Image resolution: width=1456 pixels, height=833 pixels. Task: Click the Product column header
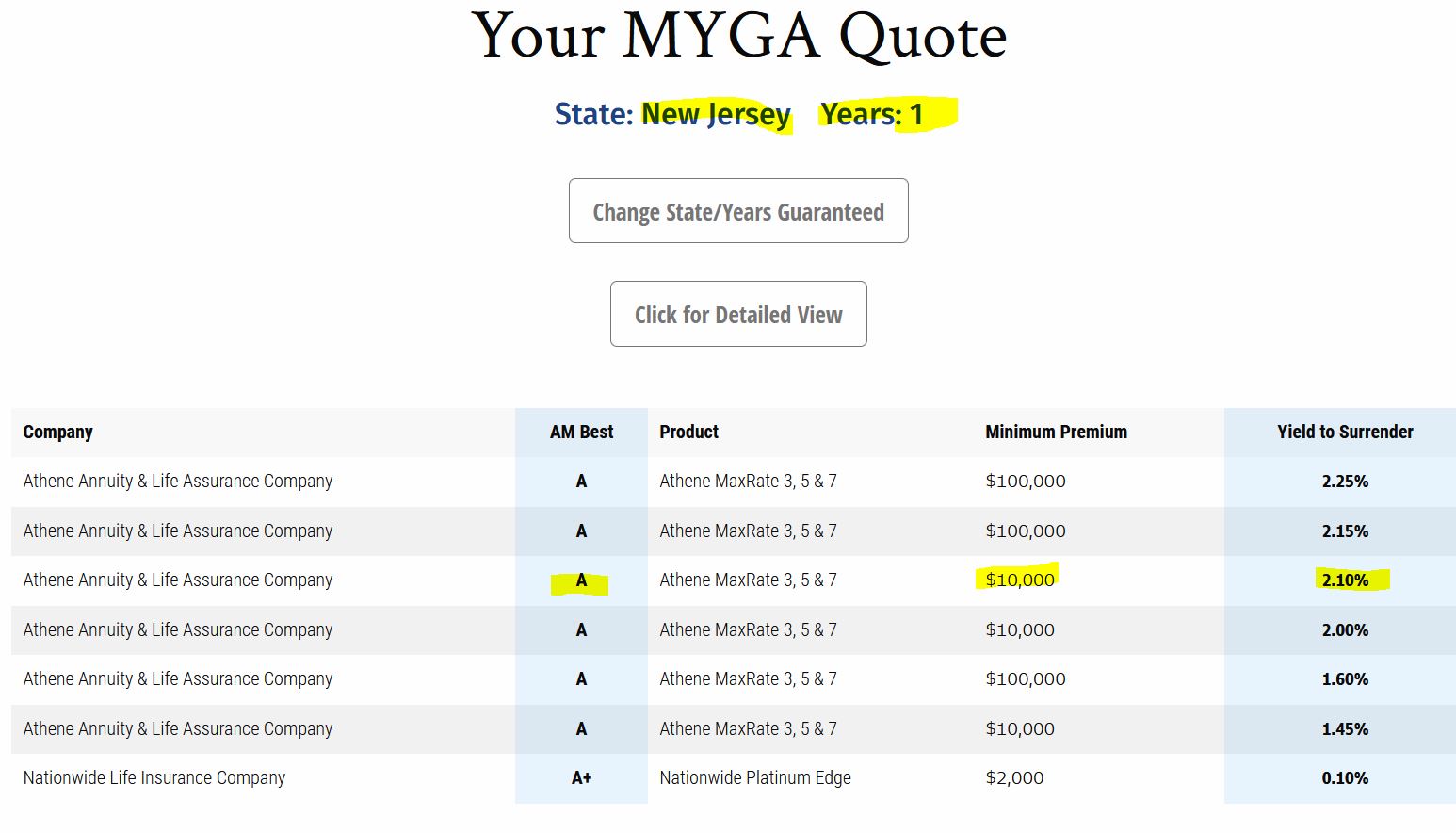click(688, 432)
